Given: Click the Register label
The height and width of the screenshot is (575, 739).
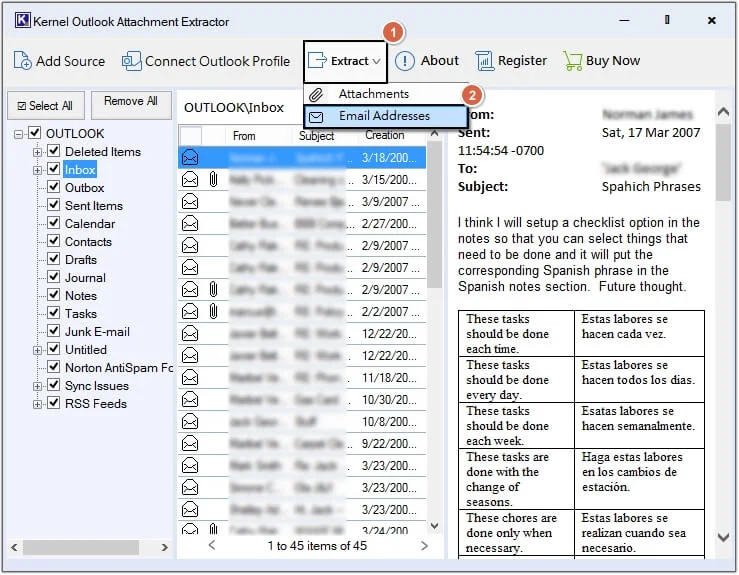Looking at the screenshot, I should (x=522, y=61).
